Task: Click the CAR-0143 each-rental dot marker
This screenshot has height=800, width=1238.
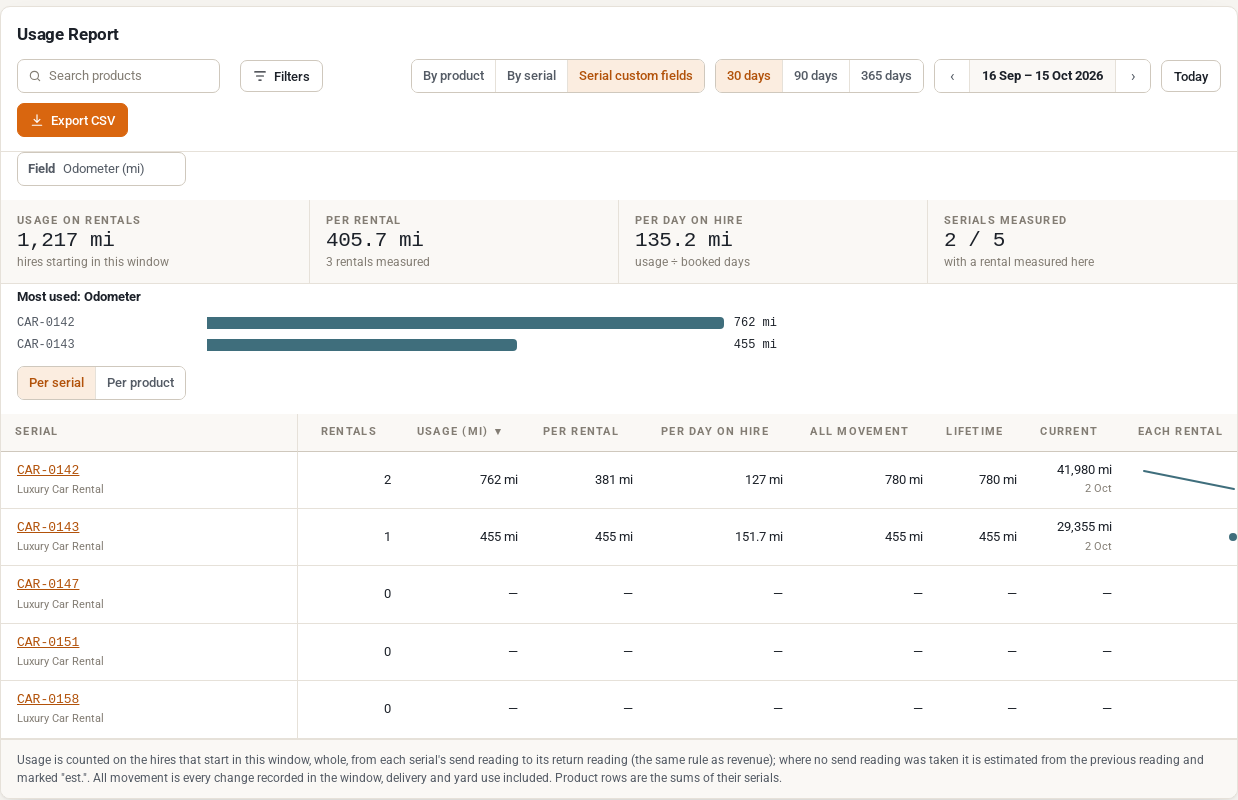Action: pos(1233,537)
